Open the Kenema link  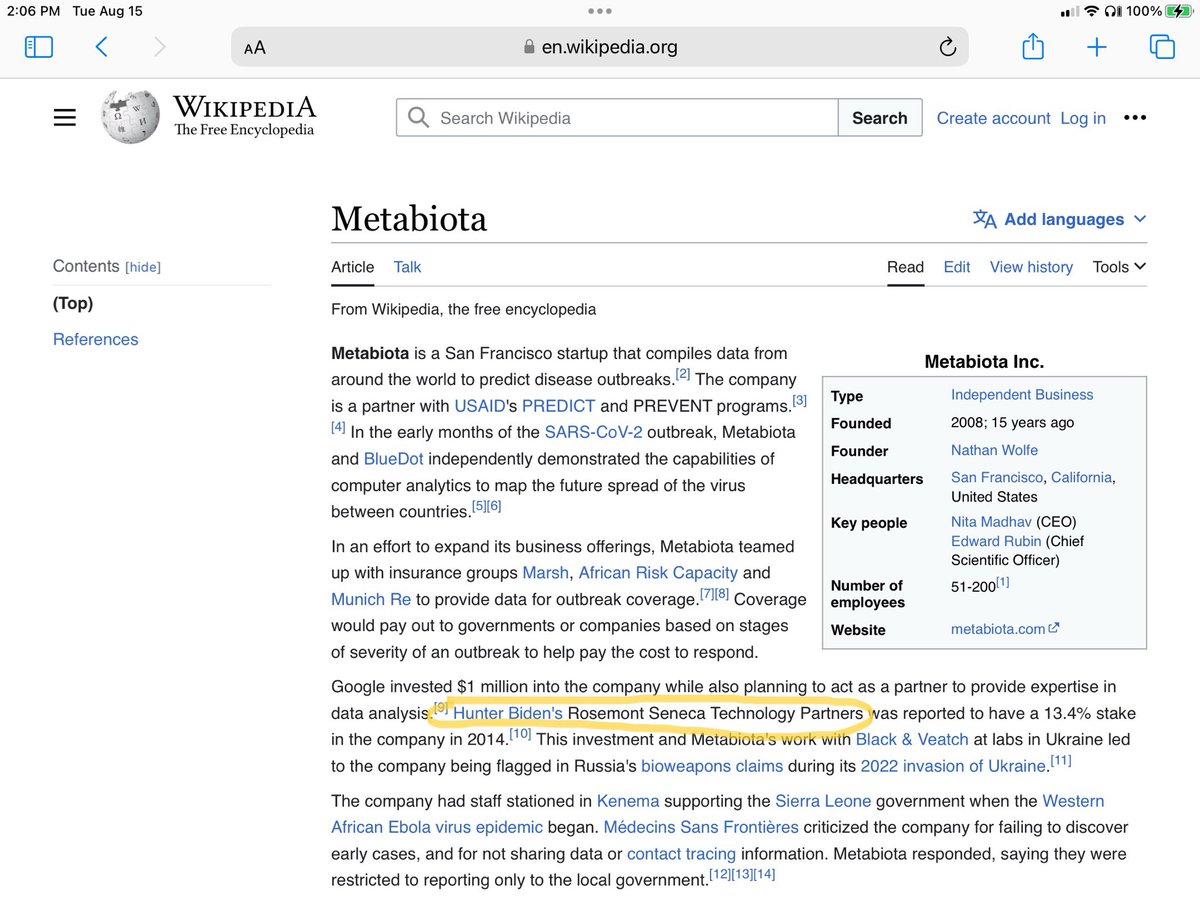point(628,801)
